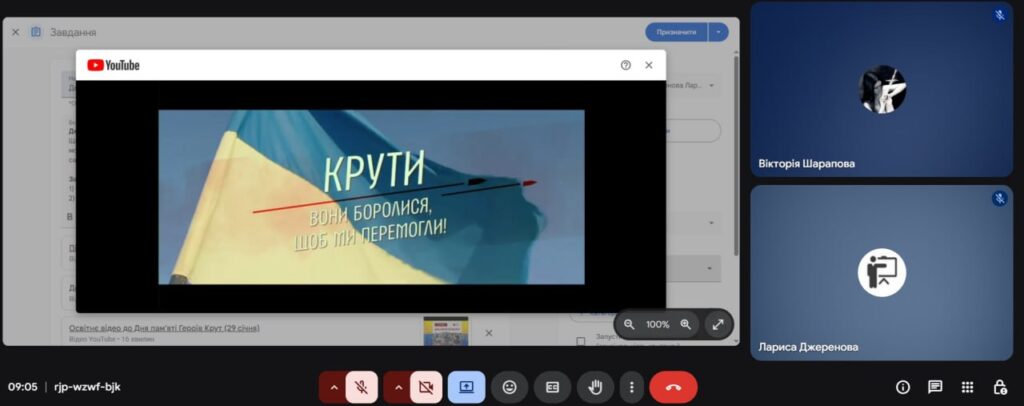Expand the video settings arrow
The image size is (1024, 406).
[x=397, y=387]
